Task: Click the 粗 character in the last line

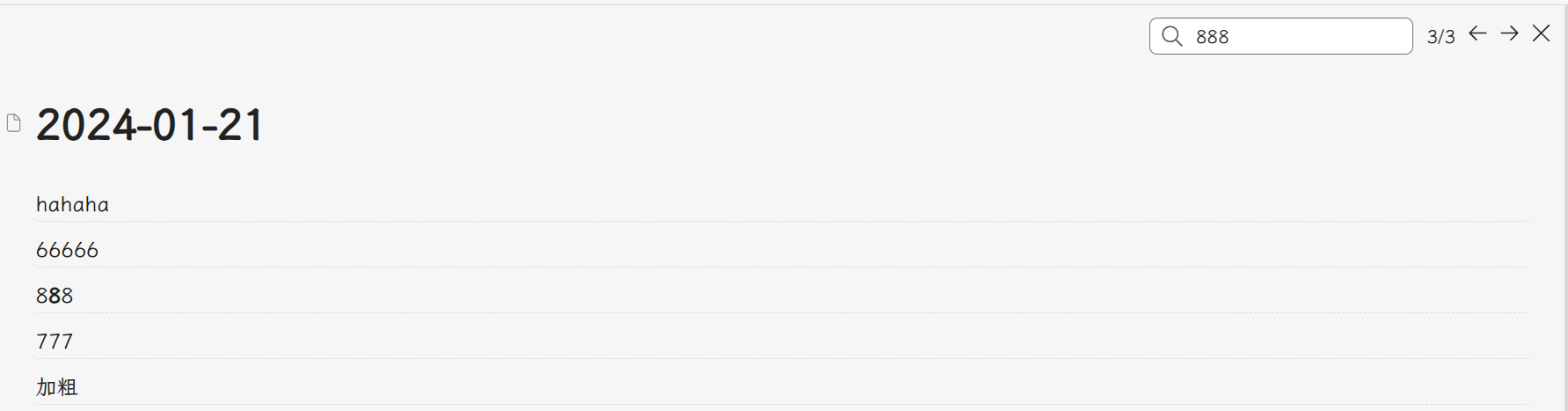Action: (68, 387)
